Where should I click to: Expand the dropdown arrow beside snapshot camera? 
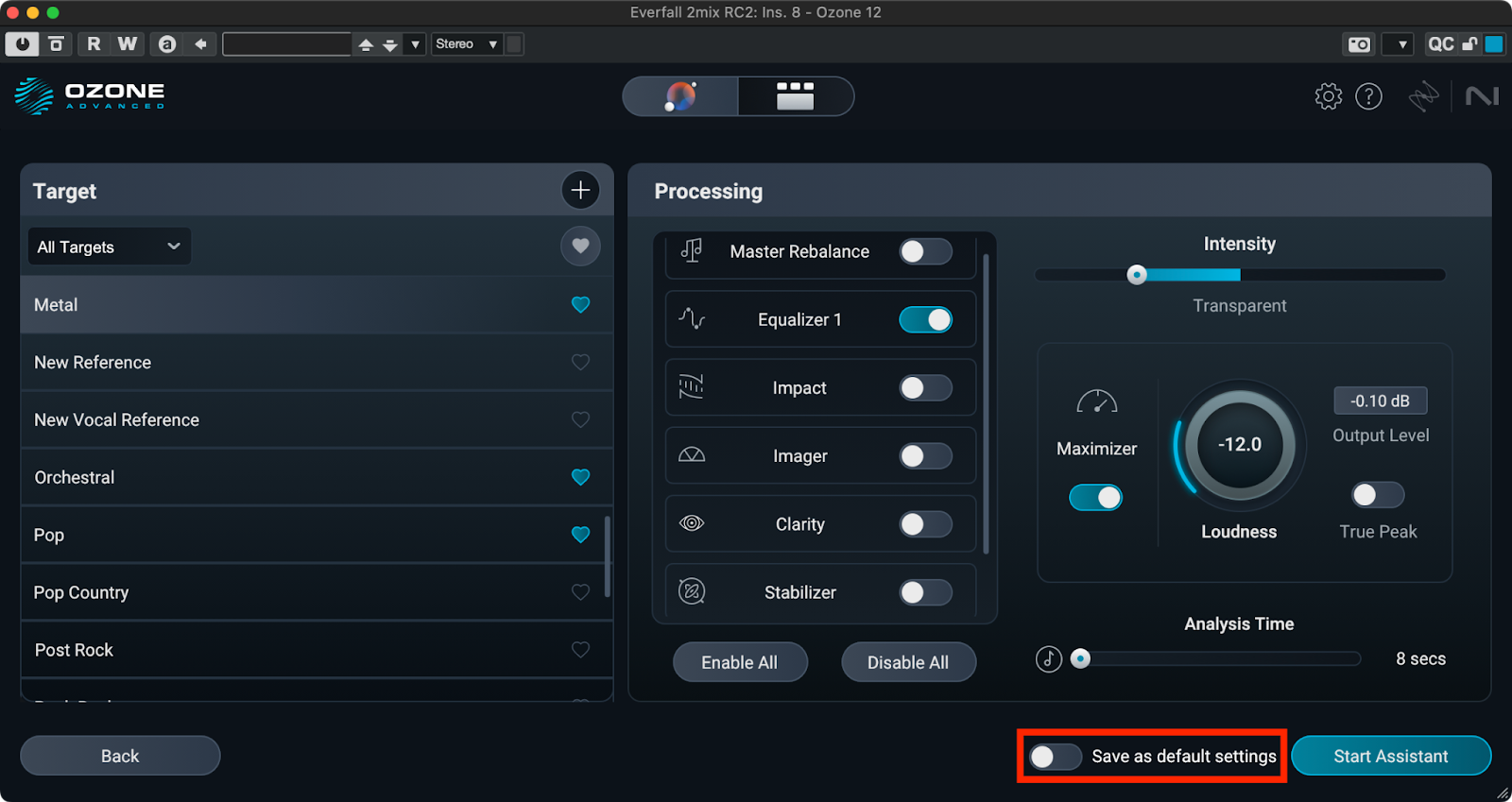pyautogui.click(x=1402, y=44)
